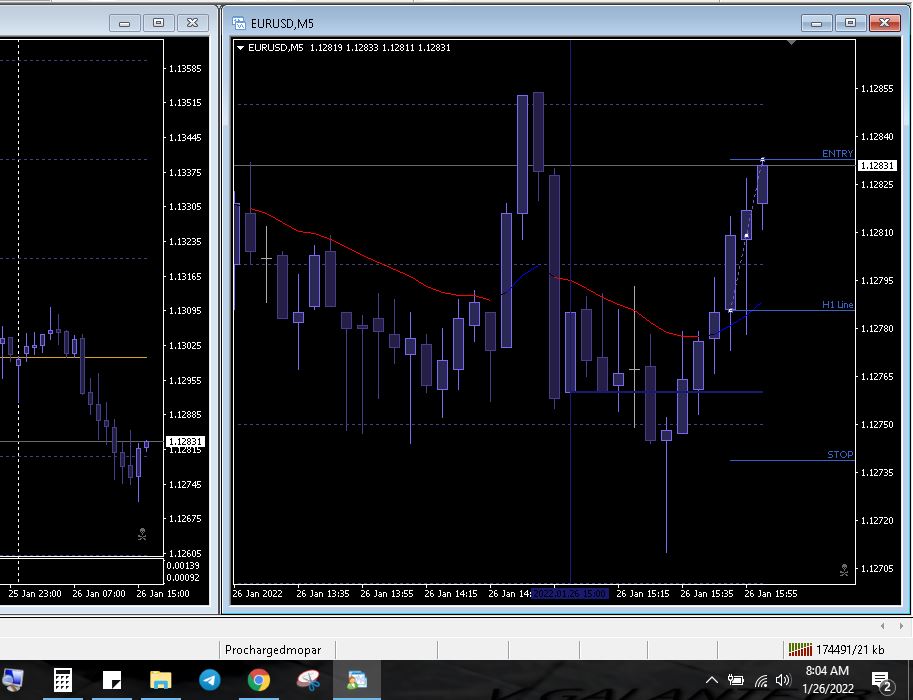This screenshot has width=913, height=700.
Task: Select the ENTRY line label
Action: tap(837, 154)
